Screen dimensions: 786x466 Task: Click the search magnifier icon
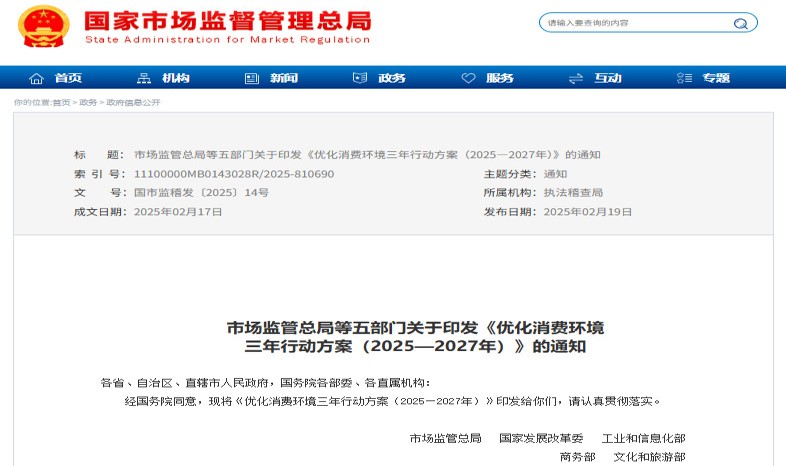(x=740, y=23)
